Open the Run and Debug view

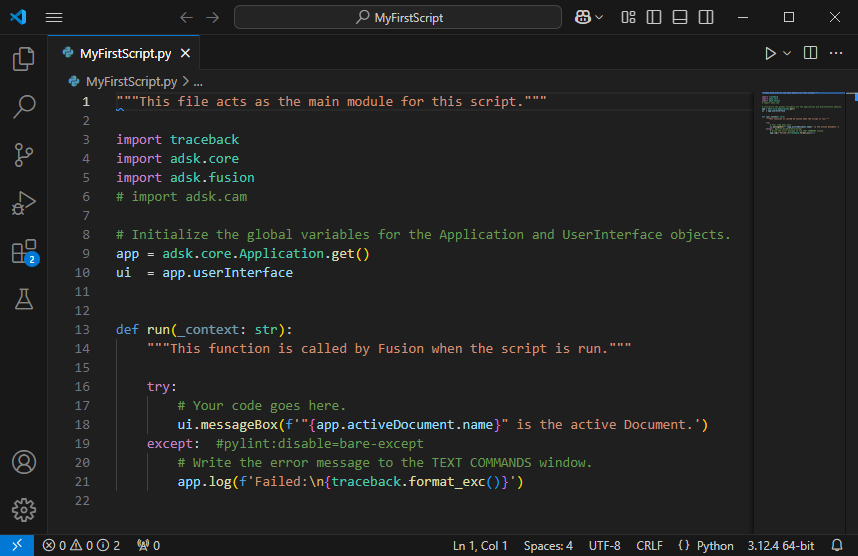tap(24, 203)
